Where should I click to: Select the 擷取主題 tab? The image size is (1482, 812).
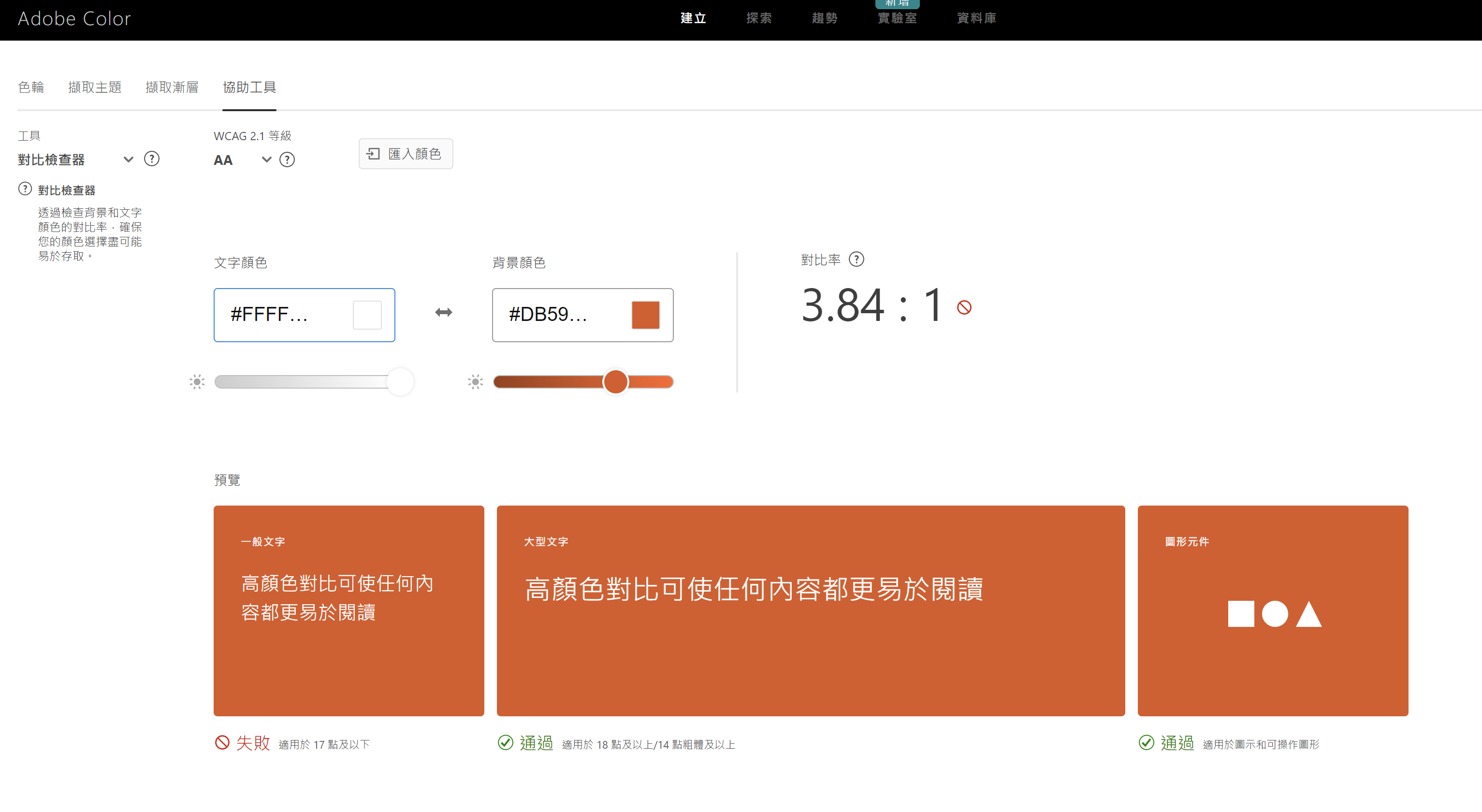94,87
